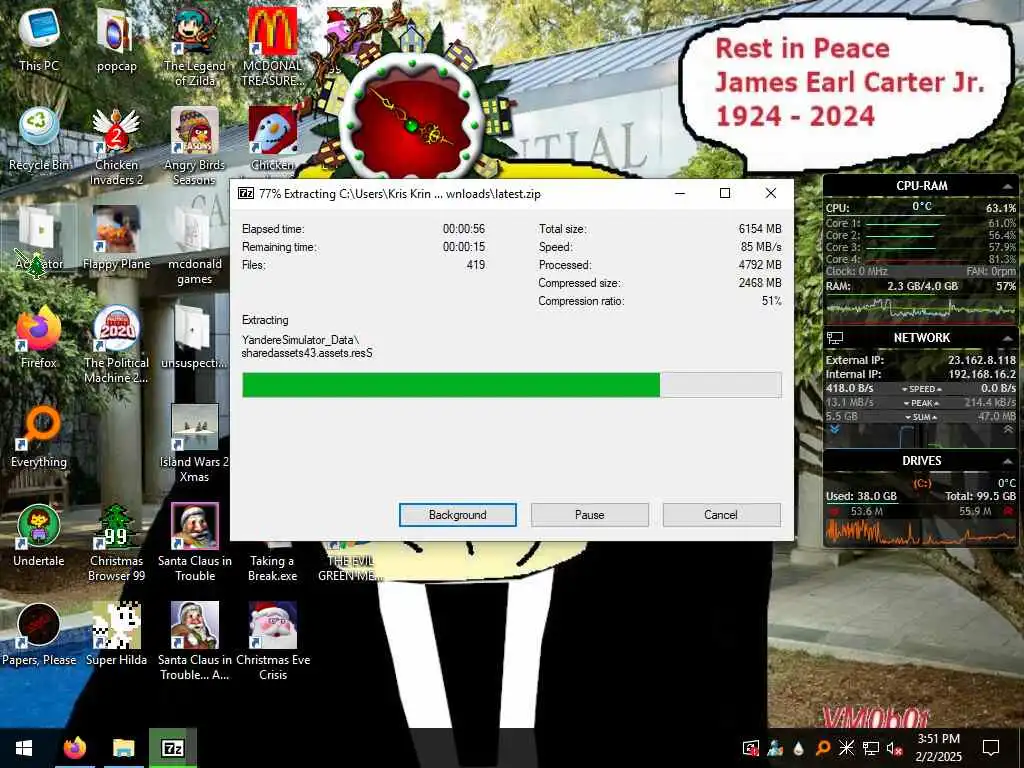Click the green extraction progress bar
Image resolution: width=1024 pixels, height=768 pixels.
[511, 385]
